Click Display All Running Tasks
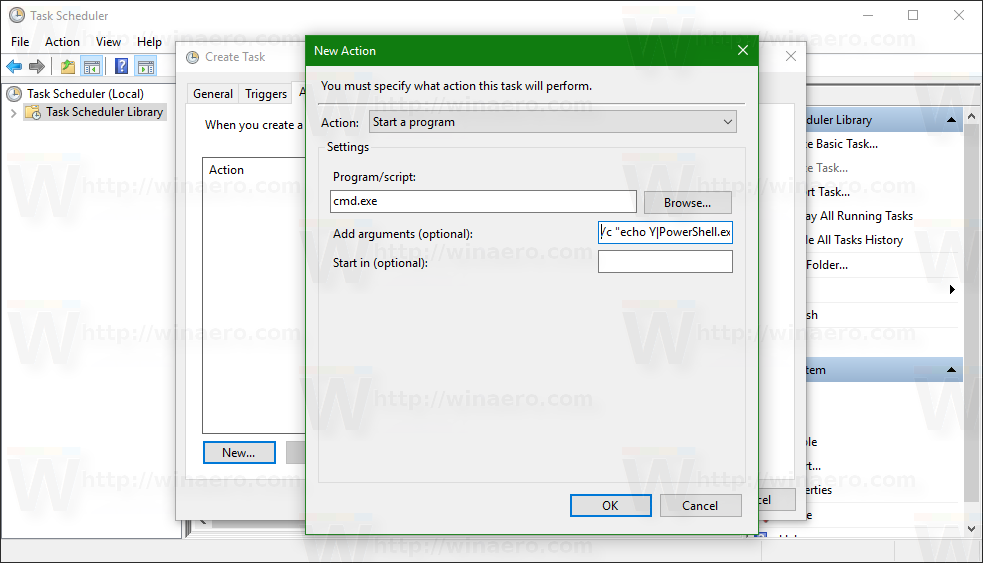Image resolution: width=983 pixels, height=563 pixels. point(859,216)
